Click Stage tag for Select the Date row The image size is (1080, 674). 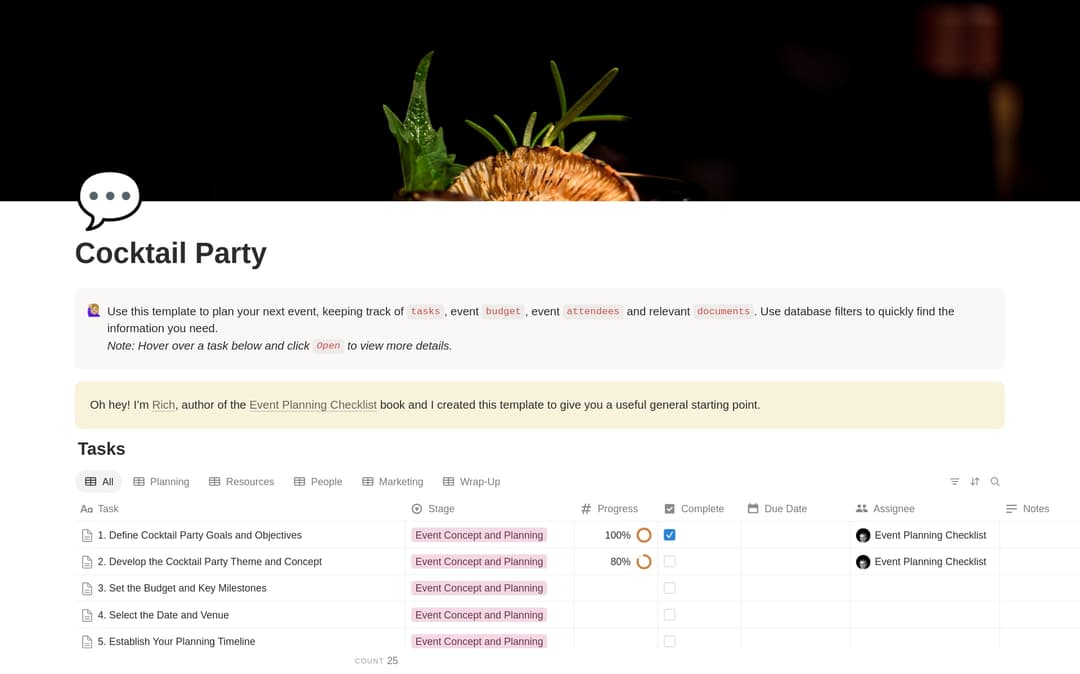tap(479, 615)
